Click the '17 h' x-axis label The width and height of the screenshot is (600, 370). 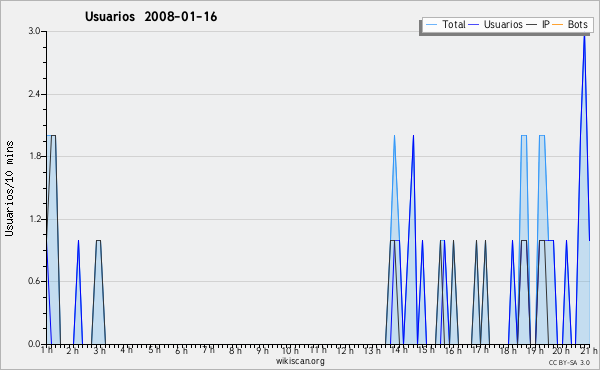(x=480, y=350)
